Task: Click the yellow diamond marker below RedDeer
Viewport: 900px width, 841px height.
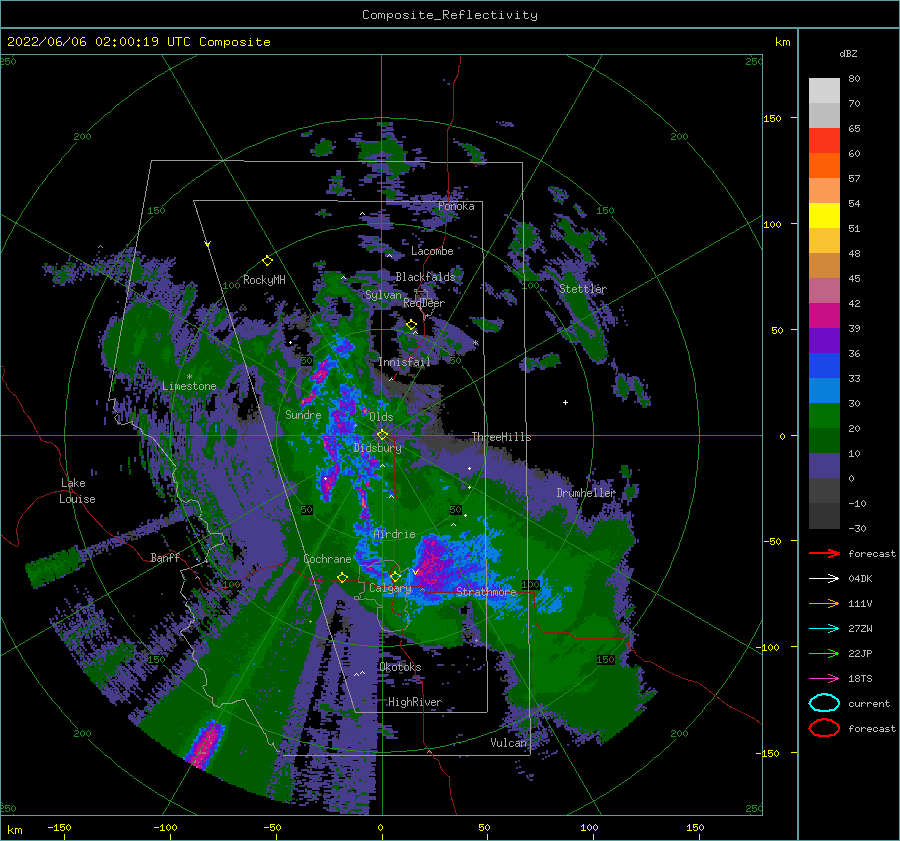Action: click(x=411, y=325)
